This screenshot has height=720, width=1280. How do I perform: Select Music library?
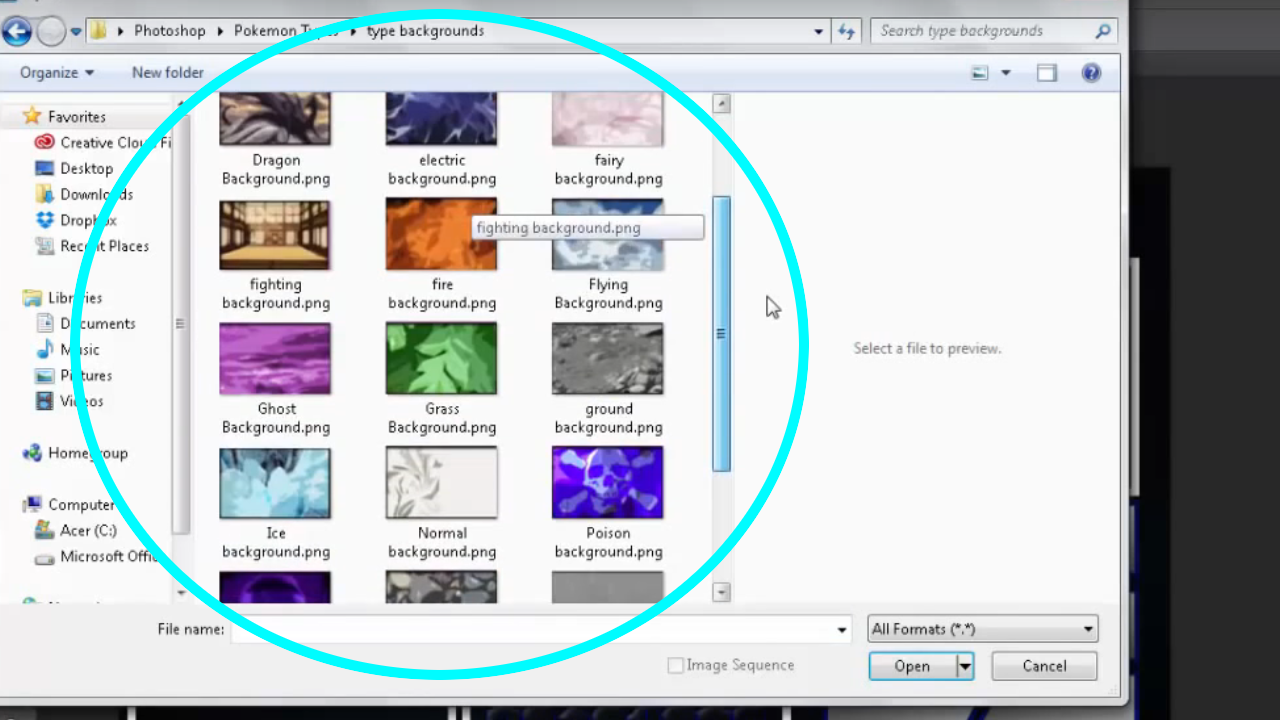pos(68,350)
